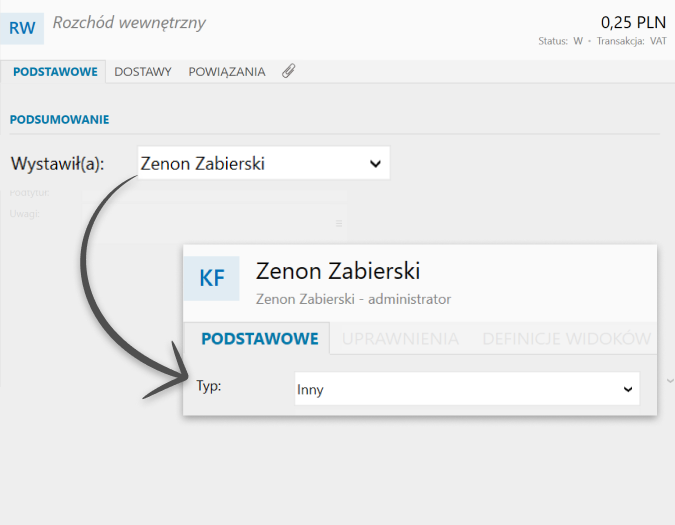Open the DEFINICJE WIDOKÓW tab

click(567, 339)
